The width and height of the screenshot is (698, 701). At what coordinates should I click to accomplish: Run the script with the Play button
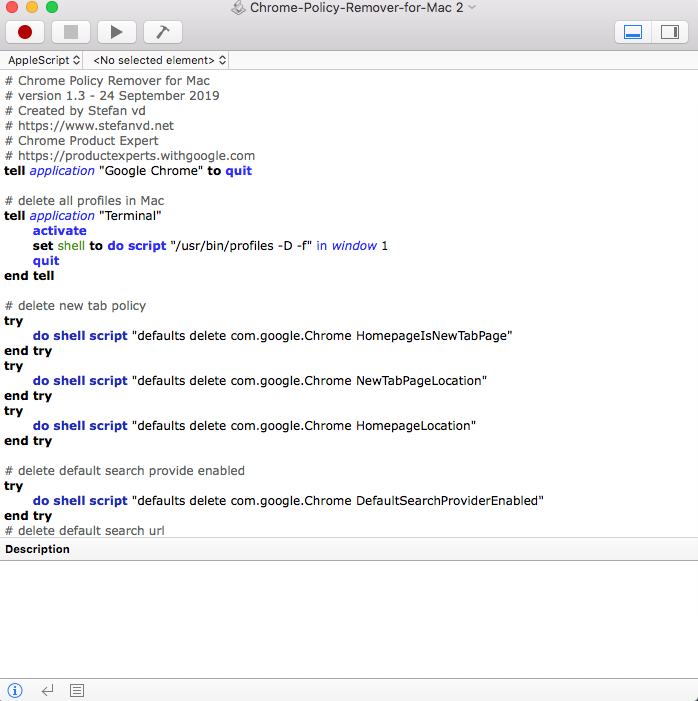click(x=117, y=32)
